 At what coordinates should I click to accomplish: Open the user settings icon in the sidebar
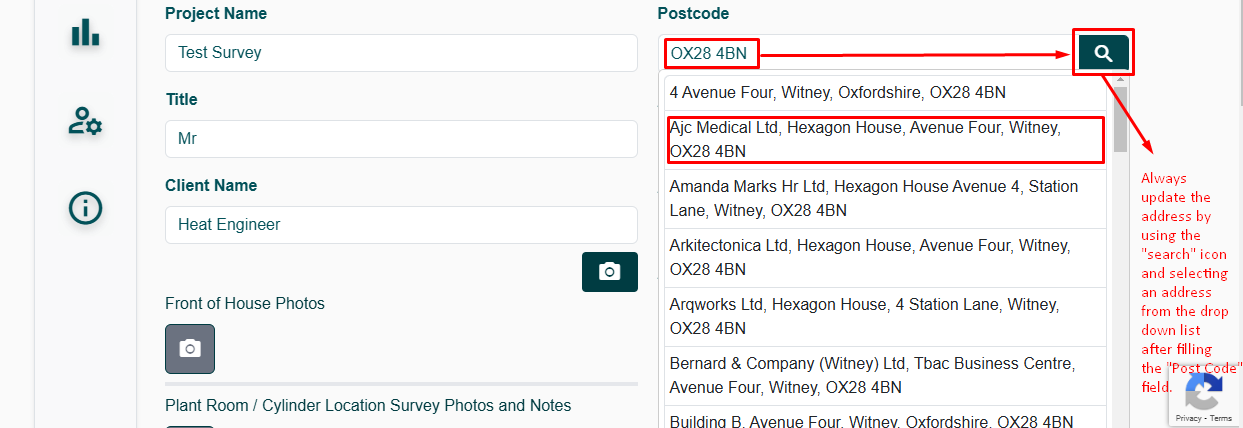pyautogui.click(x=85, y=121)
